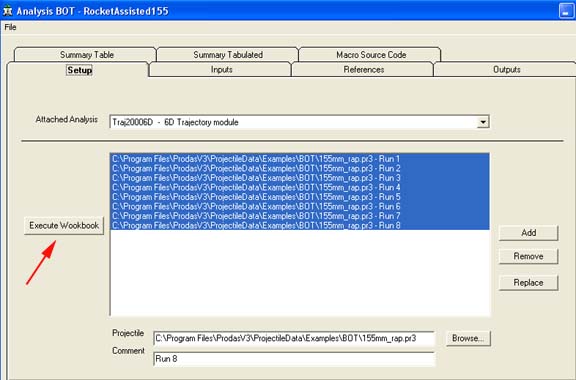Viewport: 576px width, 380px height.
Task: Select the list row ending in Run 2
Action: point(300,168)
